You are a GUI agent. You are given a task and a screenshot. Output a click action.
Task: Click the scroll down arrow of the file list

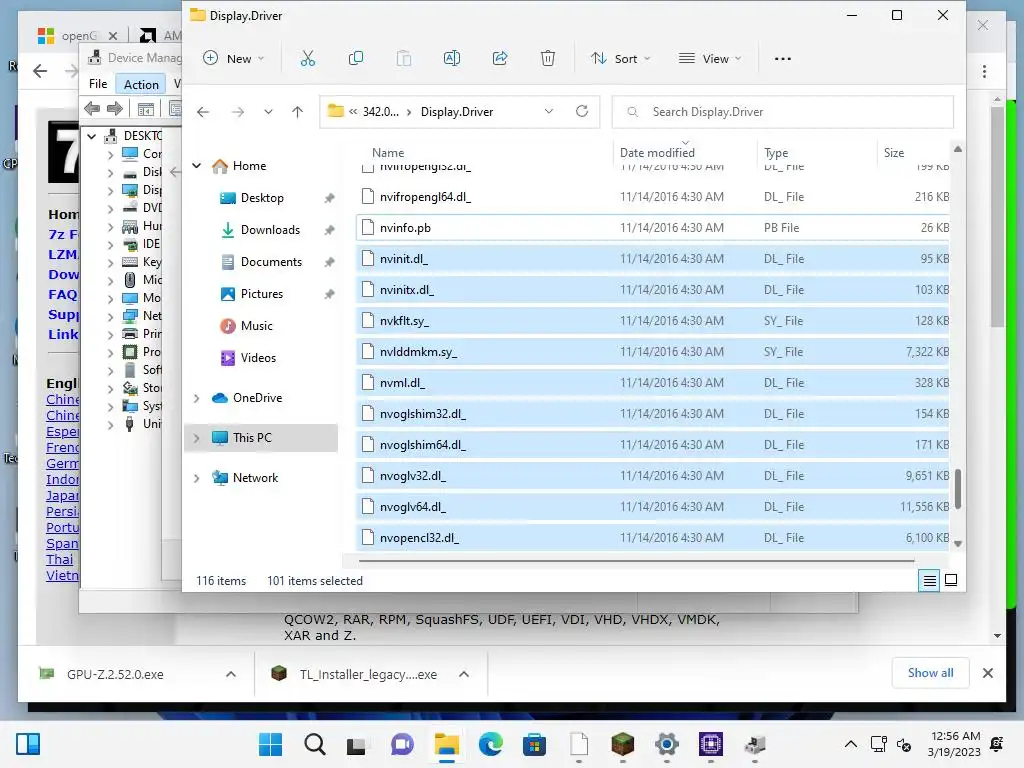coord(957,543)
